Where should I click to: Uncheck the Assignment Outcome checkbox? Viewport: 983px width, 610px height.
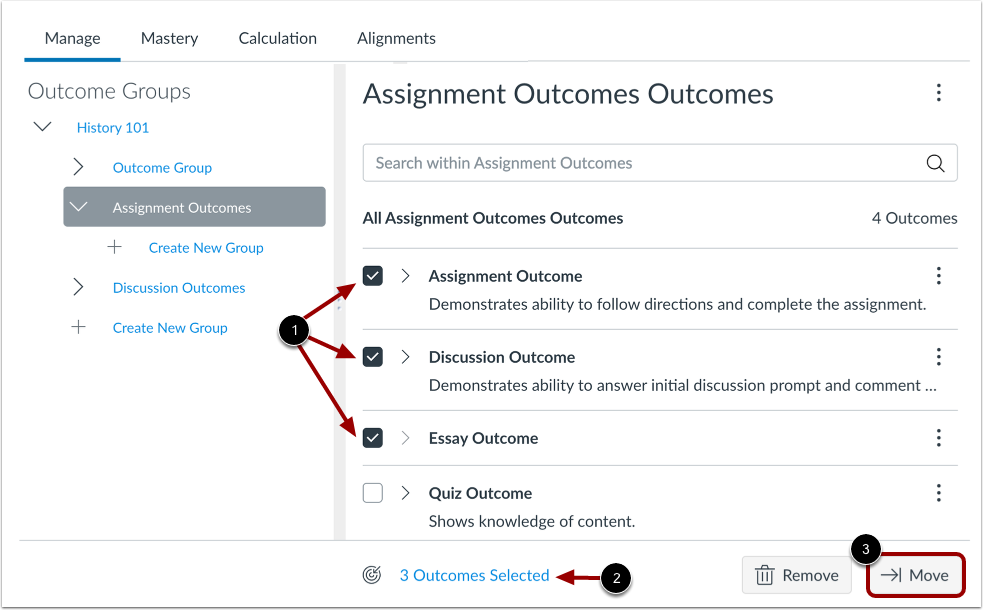coord(372,275)
